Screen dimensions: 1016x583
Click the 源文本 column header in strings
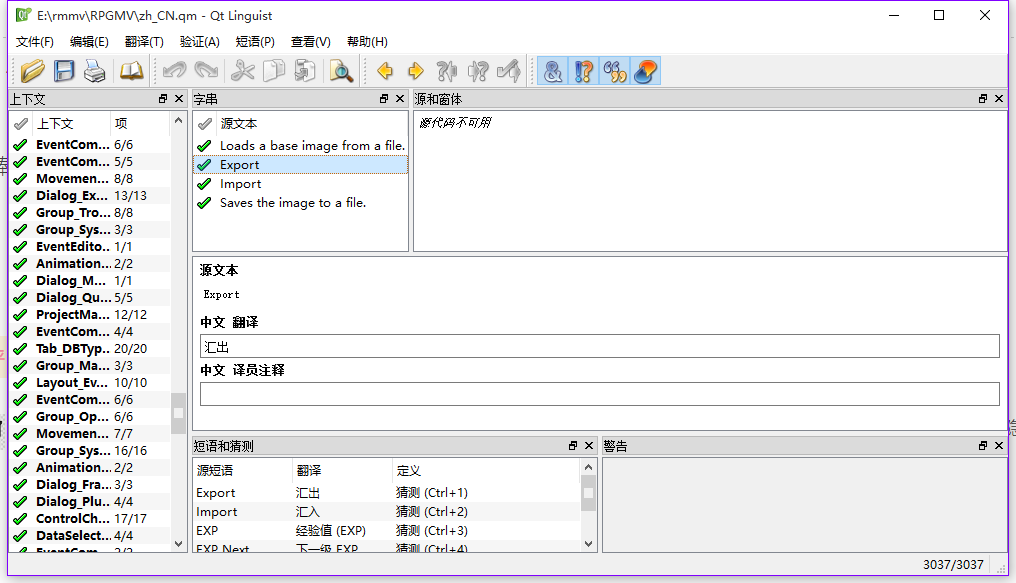312,123
